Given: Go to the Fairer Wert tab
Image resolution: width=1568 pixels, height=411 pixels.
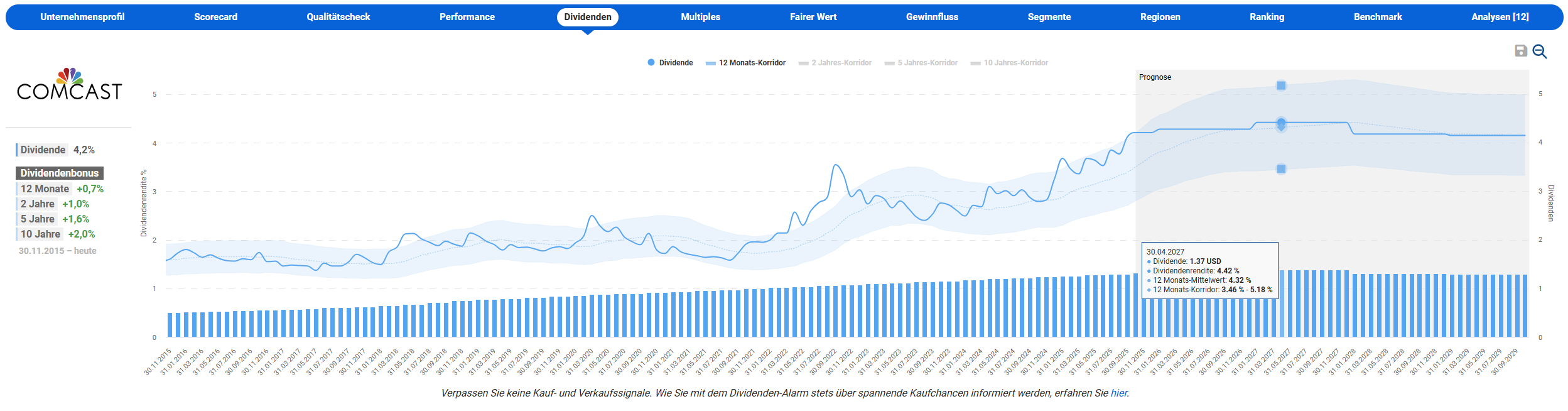Looking at the screenshot, I should pos(813,17).
